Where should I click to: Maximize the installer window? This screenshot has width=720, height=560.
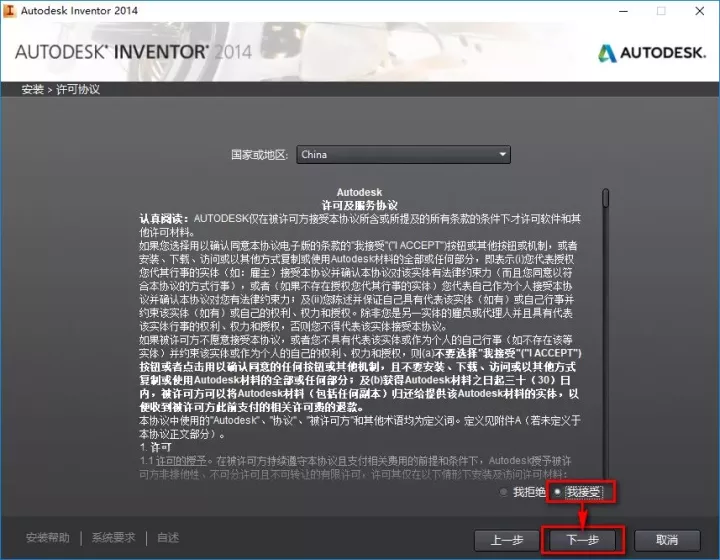(660, 11)
